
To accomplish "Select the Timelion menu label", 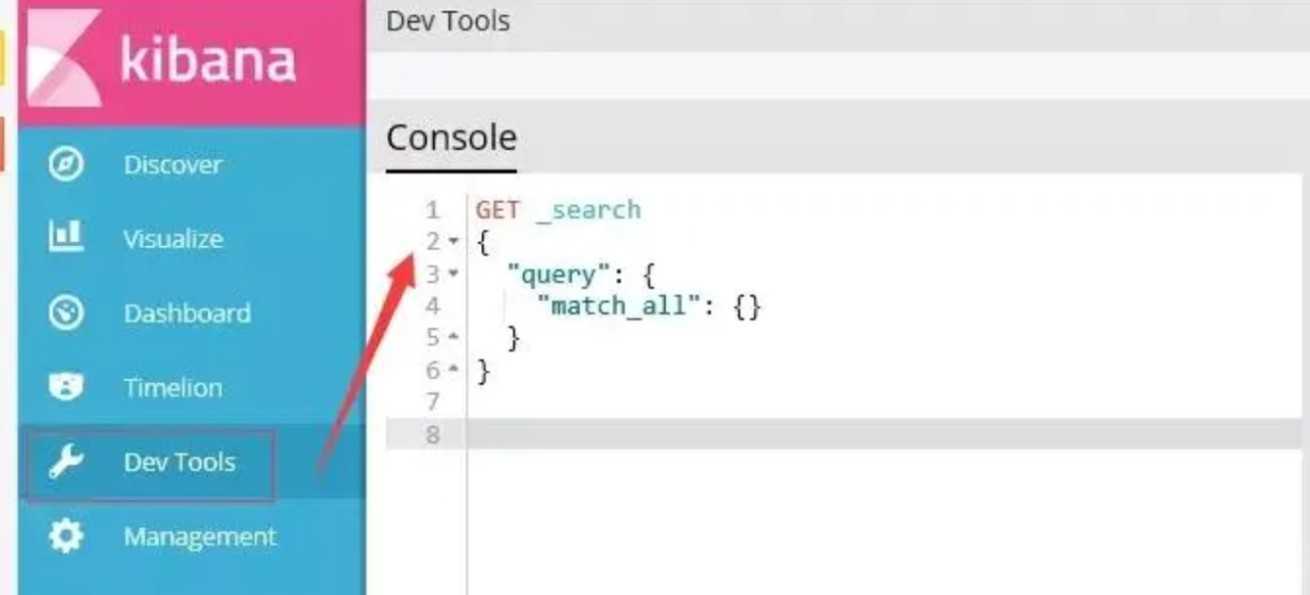I will tap(173, 388).
